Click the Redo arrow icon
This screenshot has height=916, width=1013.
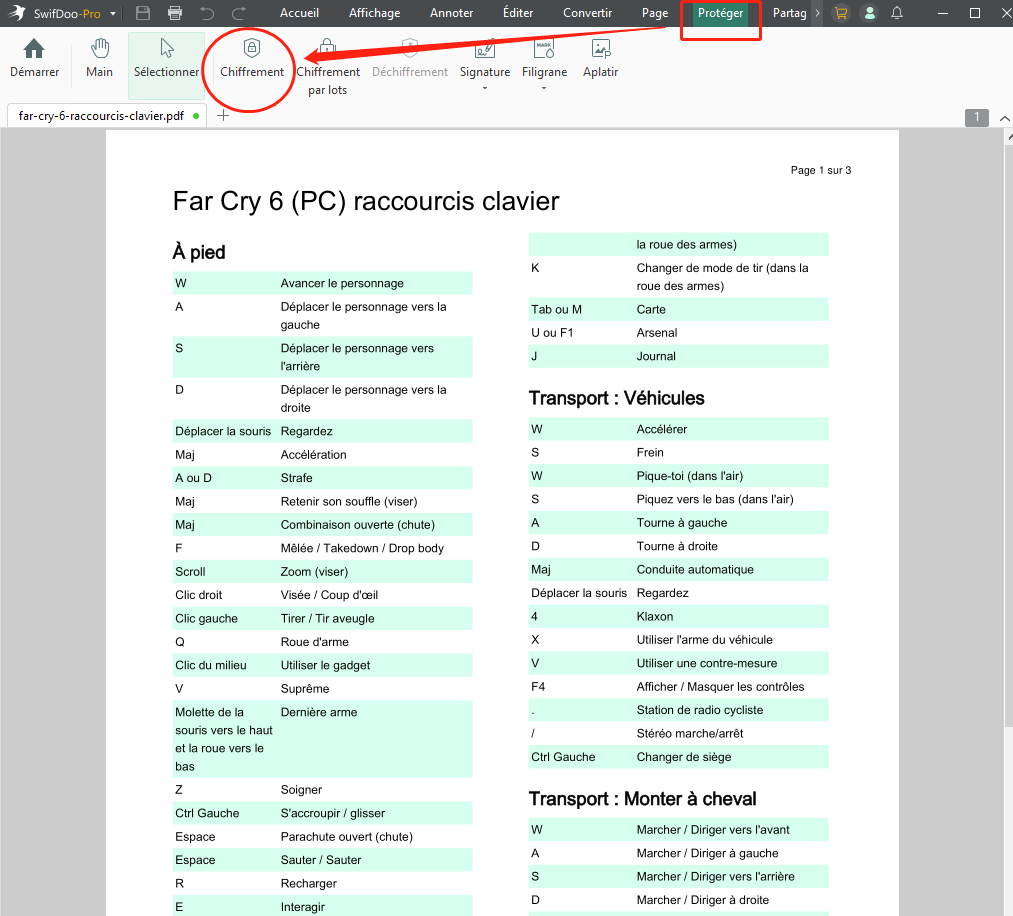coord(239,13)
